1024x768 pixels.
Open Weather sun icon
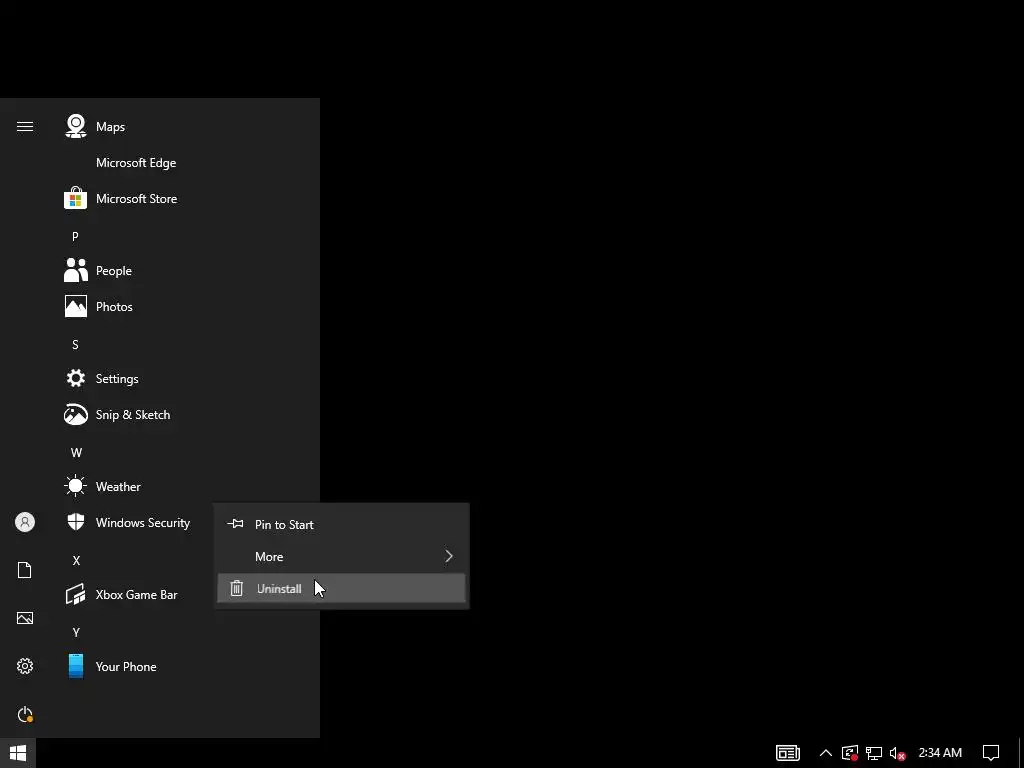(x=76, y=486)
